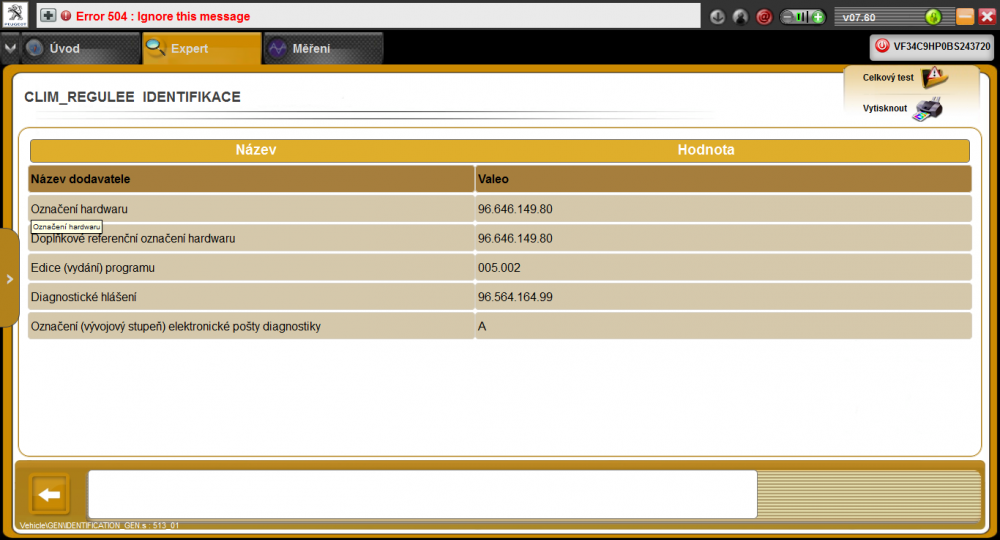Select the Valeo value cell
Screen dimensions: 1000x540
coord(723,179)
